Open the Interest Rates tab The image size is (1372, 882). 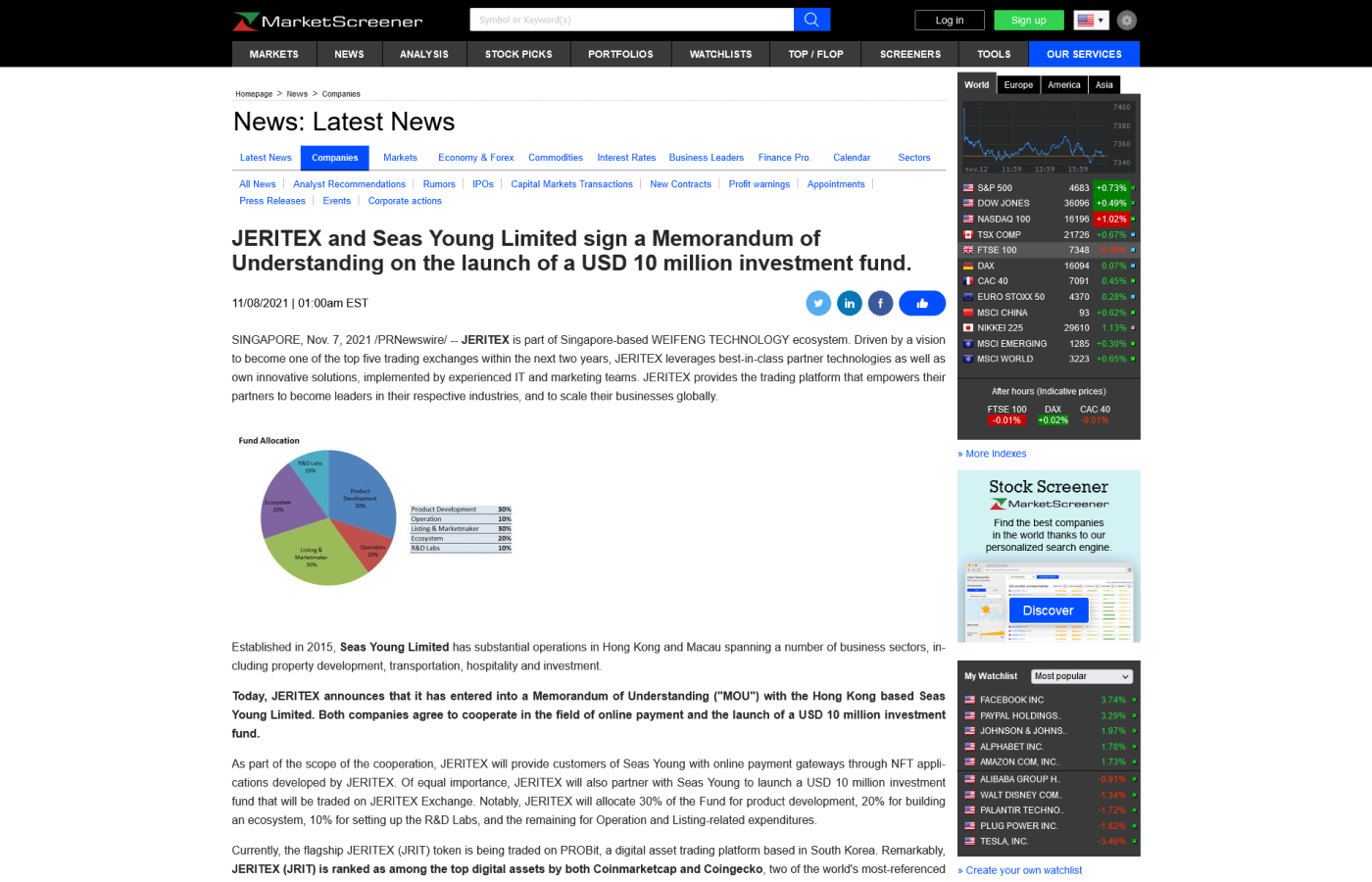click(626, 158)
